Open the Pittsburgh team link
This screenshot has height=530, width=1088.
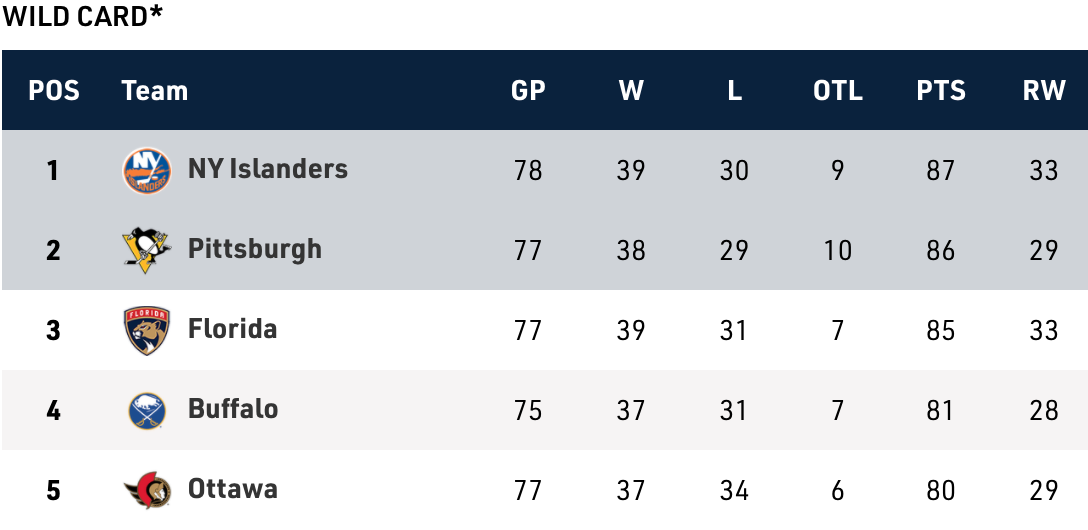pos(254,249)
